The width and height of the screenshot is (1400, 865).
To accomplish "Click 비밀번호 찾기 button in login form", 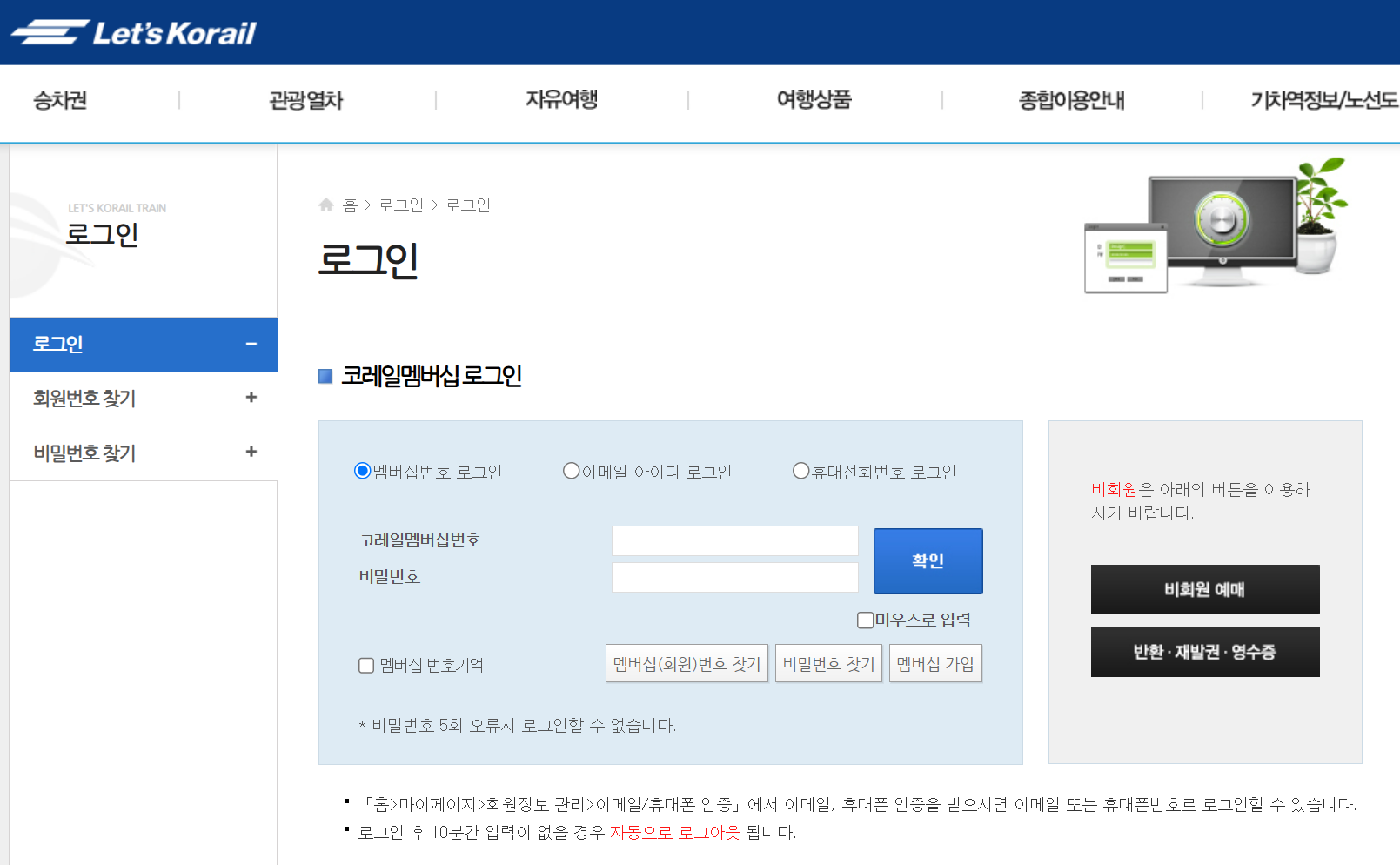I will point(828,663).
